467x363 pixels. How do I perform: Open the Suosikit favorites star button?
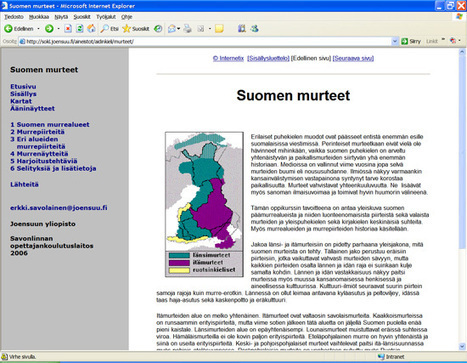[x=136, y=29]
